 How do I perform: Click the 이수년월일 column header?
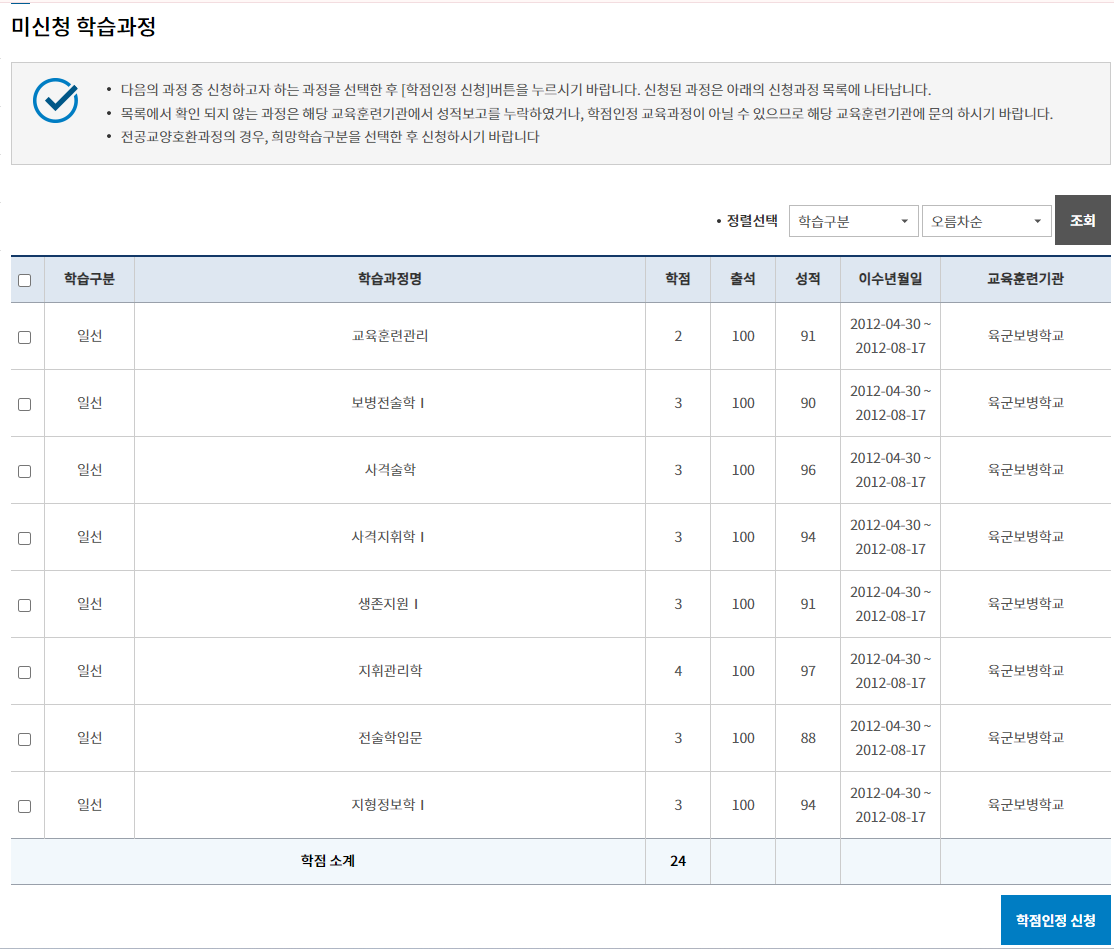890,279
